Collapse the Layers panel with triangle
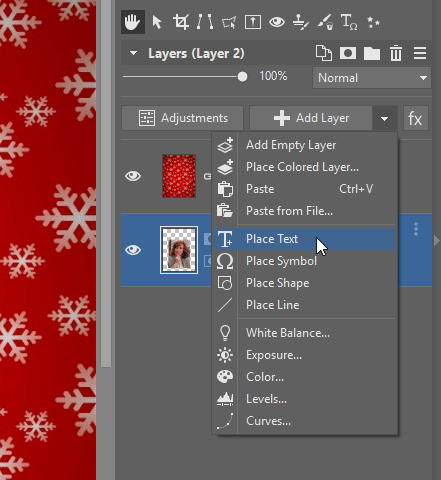 133,53
